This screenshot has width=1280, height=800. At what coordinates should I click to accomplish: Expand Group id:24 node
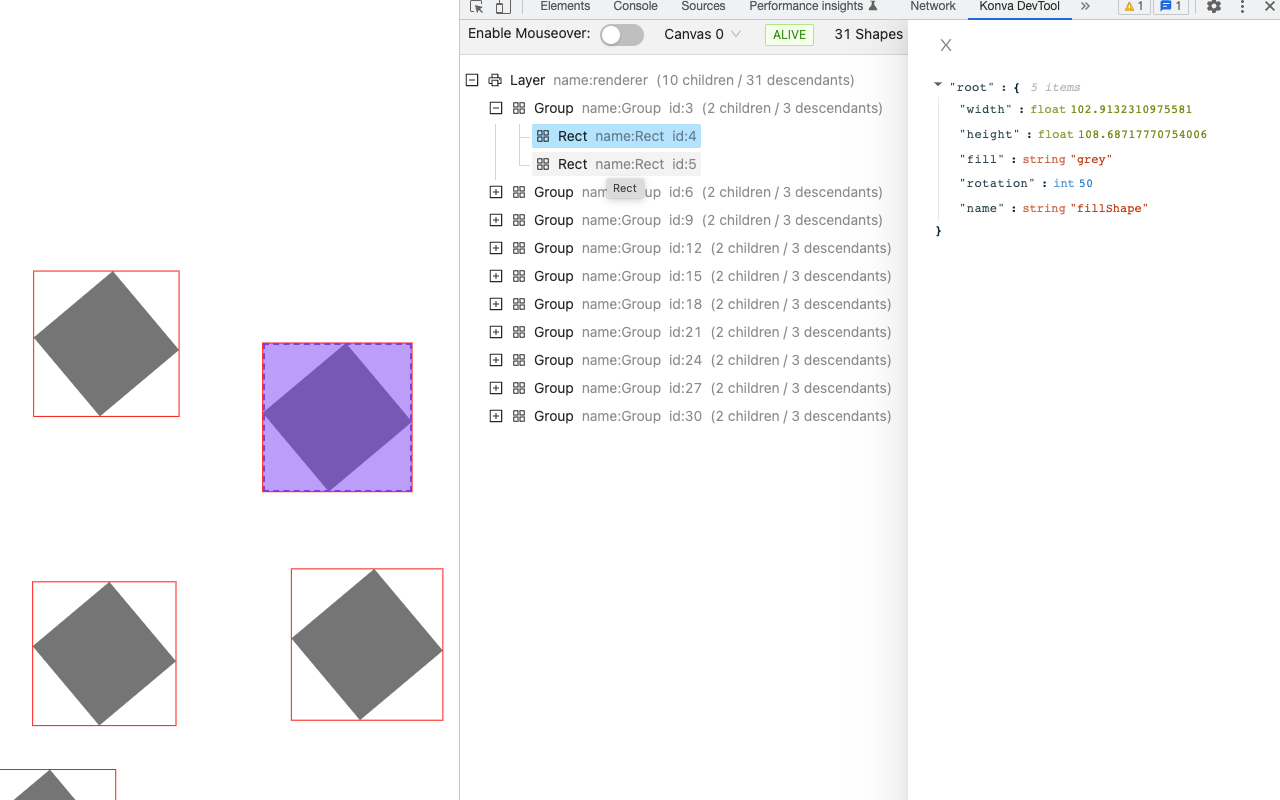click(496, 360)
